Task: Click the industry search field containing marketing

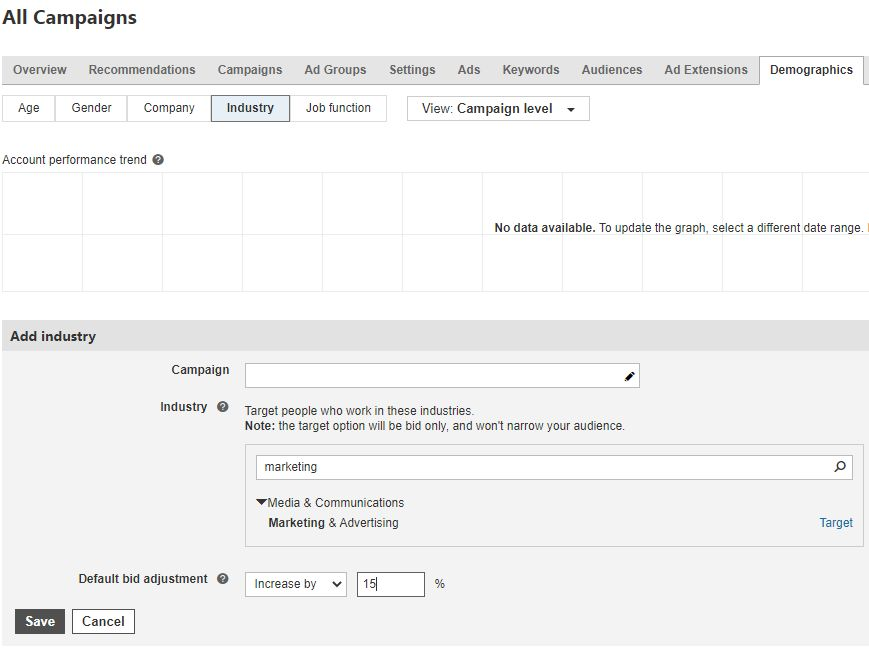Action: (x=554, y=467)
